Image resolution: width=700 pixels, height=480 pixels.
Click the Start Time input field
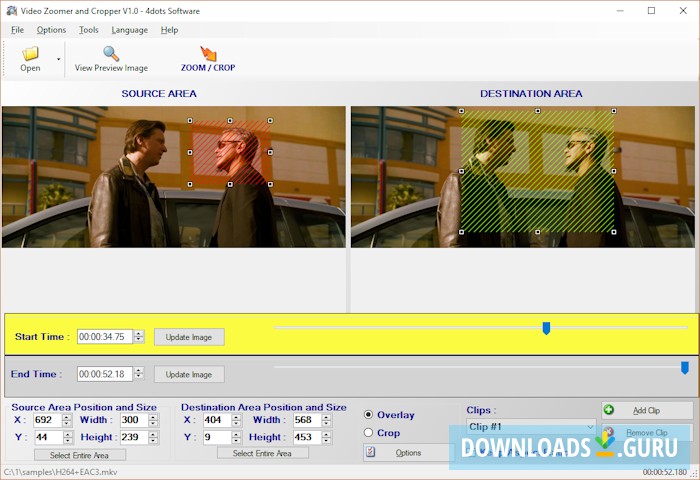[104, 337]
